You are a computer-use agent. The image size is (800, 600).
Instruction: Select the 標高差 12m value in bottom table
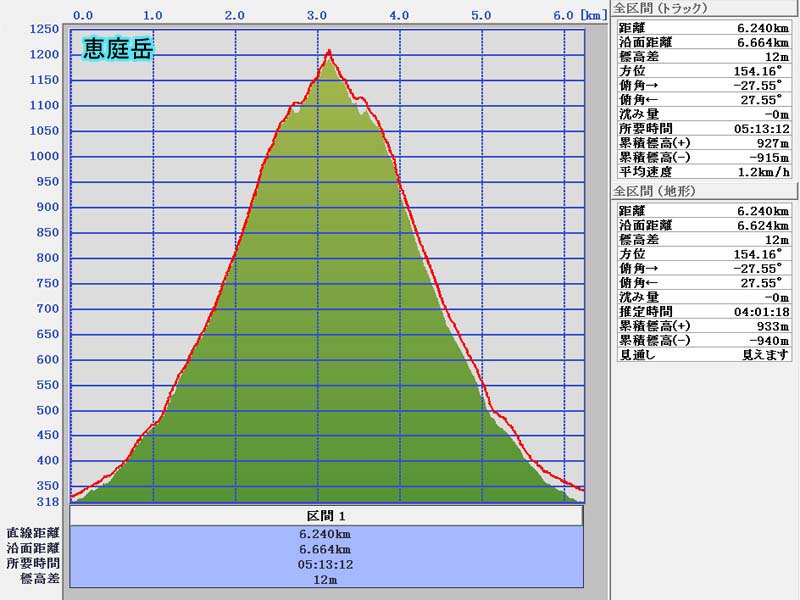[x=326, y=579]
